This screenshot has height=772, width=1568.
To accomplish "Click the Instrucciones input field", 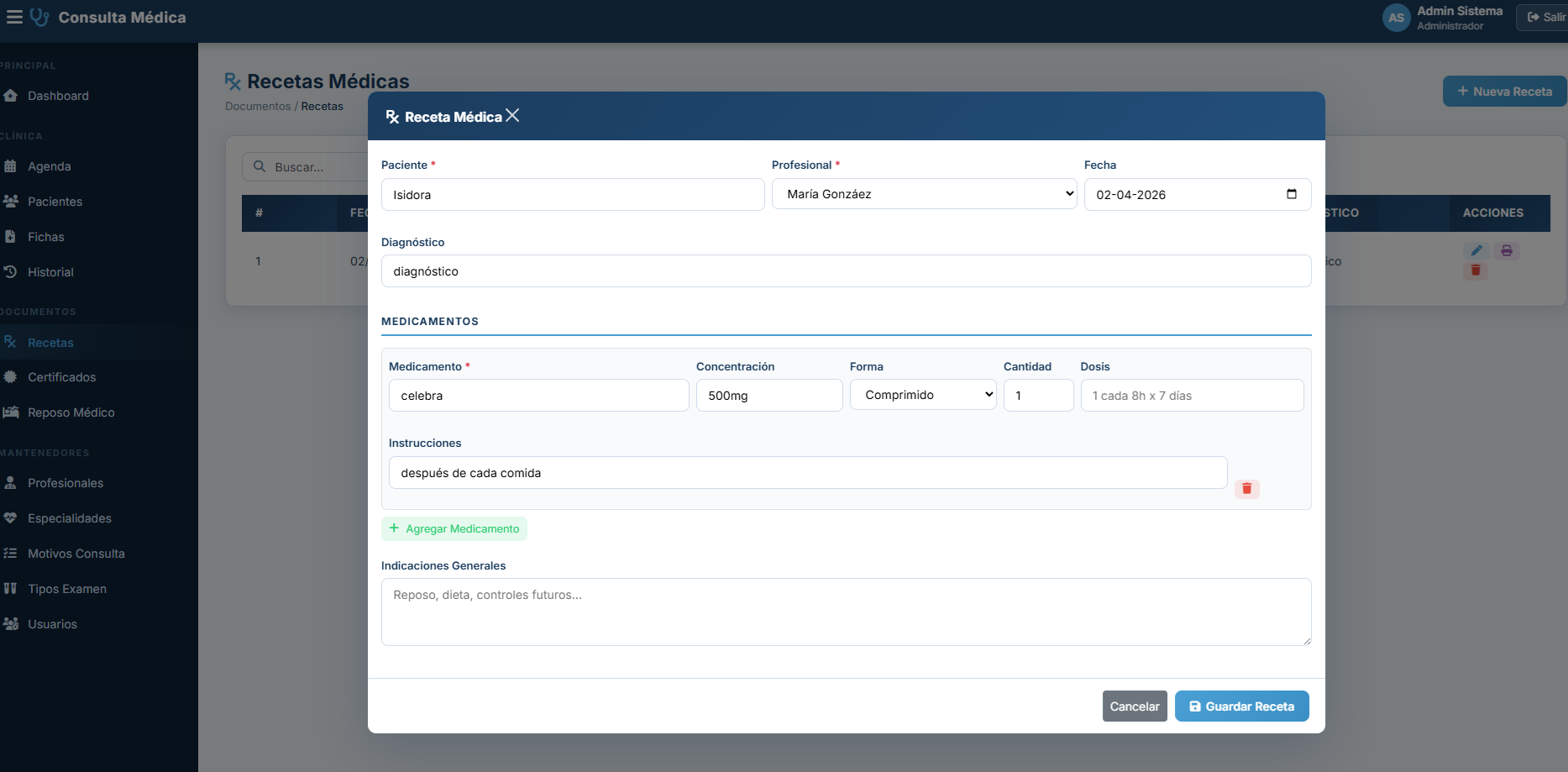I will point(808,472).
